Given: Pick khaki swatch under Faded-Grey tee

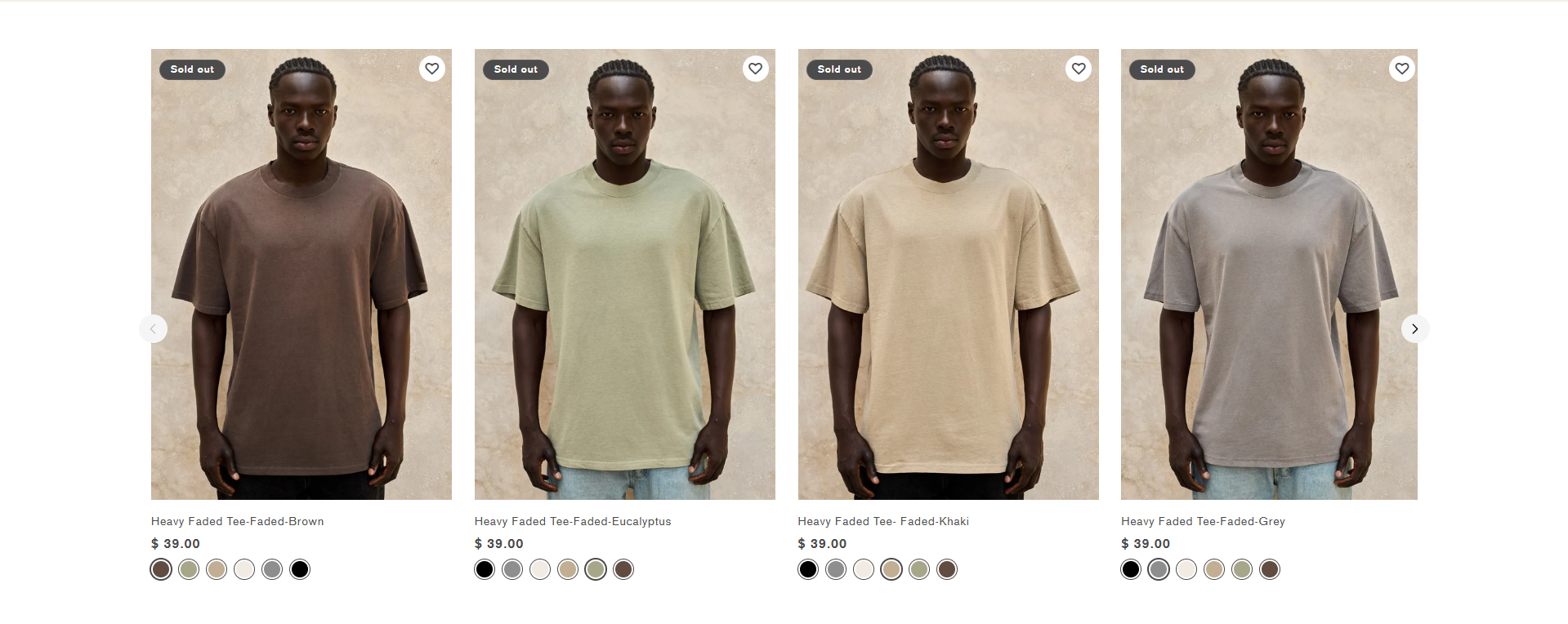Looking at the screenshot, I should pos(1214,569).
